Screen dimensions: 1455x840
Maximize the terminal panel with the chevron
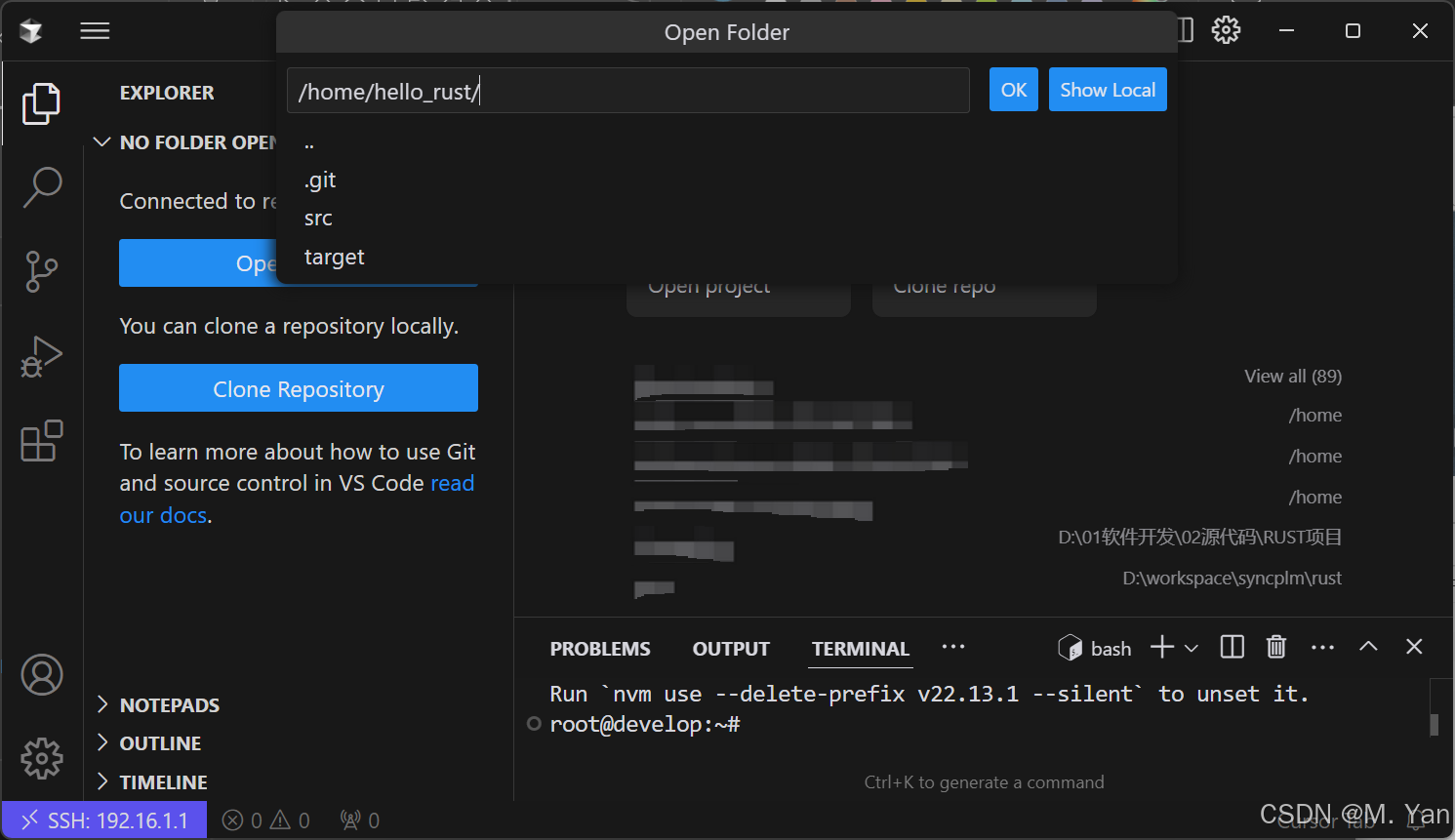[x=1368, y=646]
